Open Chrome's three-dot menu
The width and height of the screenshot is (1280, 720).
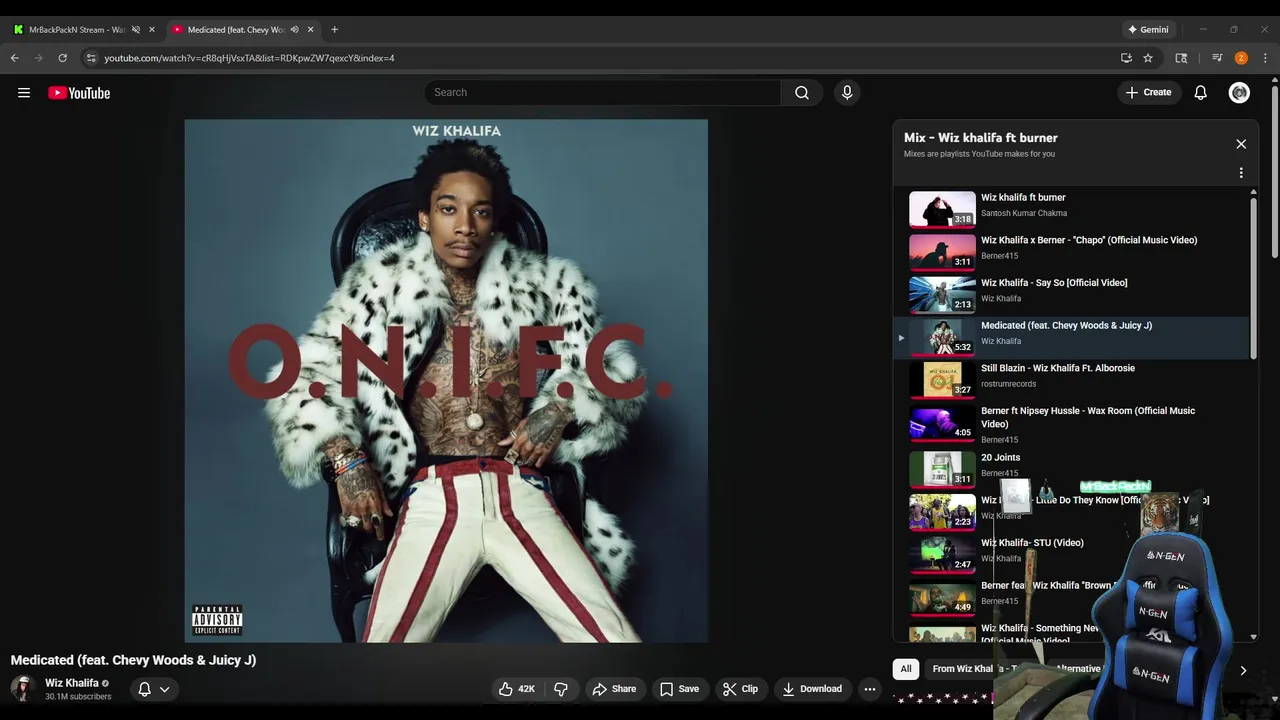tap(1265, 58)
